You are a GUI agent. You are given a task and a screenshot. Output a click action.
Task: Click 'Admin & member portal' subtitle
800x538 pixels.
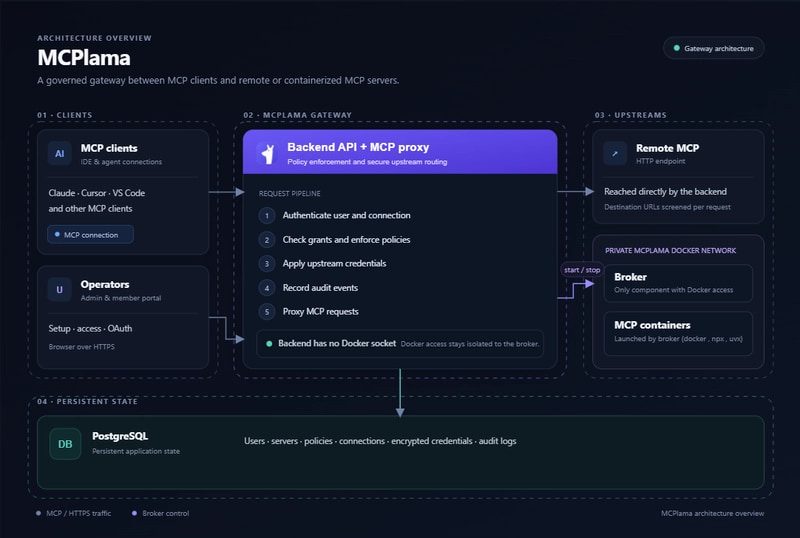[121, 298]
